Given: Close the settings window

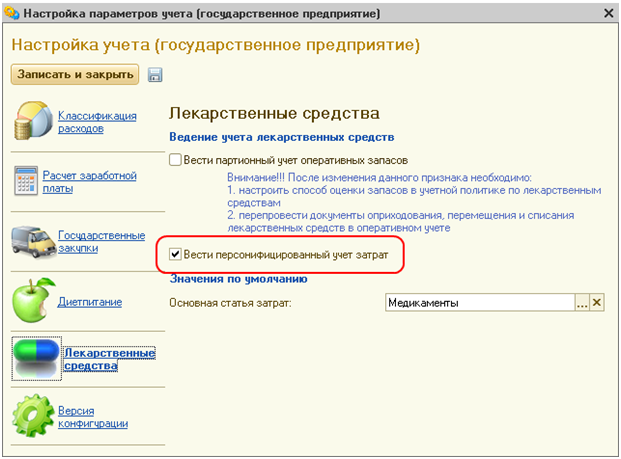Looking at the screenshot, I should pos(608,14).
